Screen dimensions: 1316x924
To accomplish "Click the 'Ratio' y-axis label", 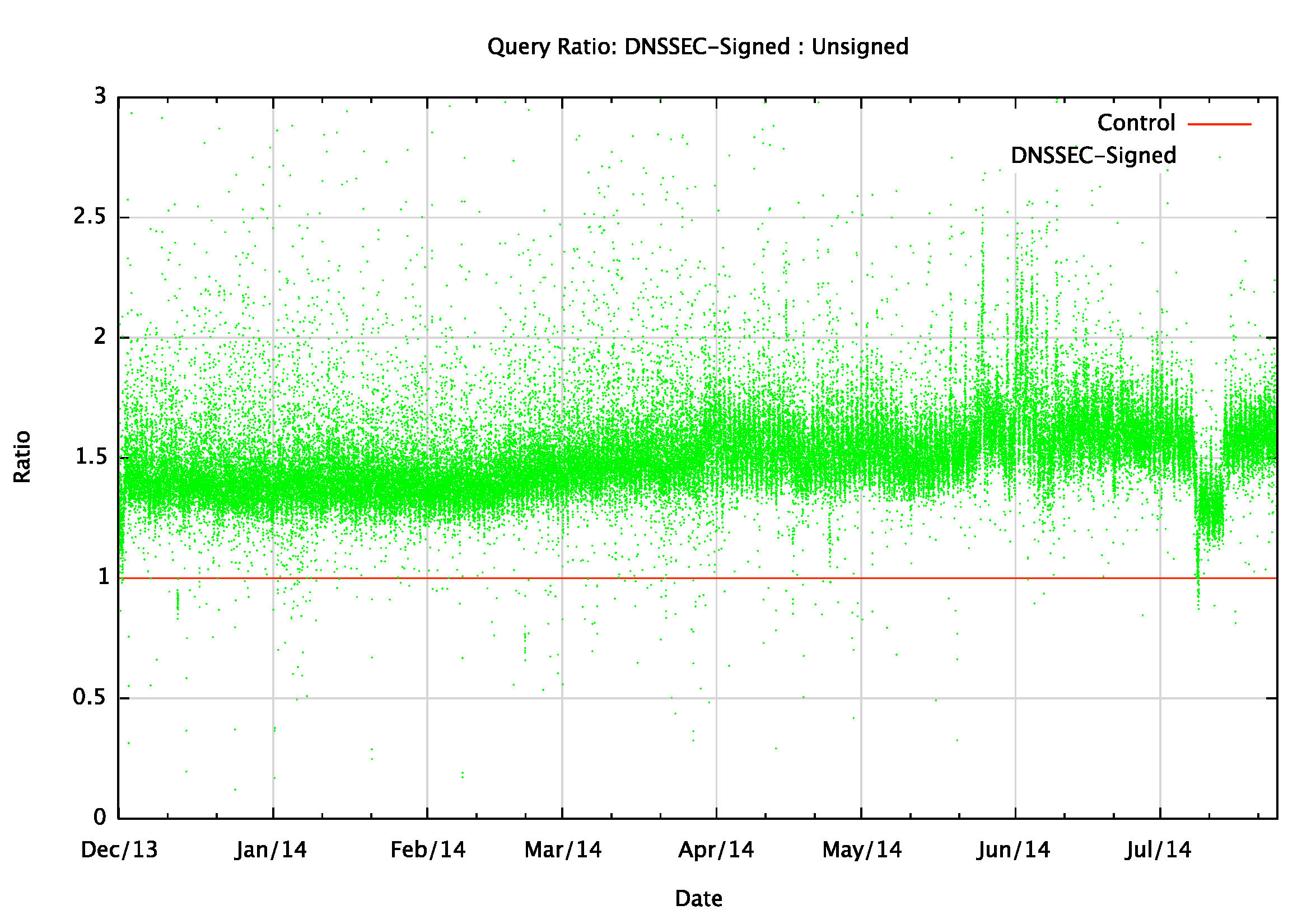I will [x=22, y=457].
